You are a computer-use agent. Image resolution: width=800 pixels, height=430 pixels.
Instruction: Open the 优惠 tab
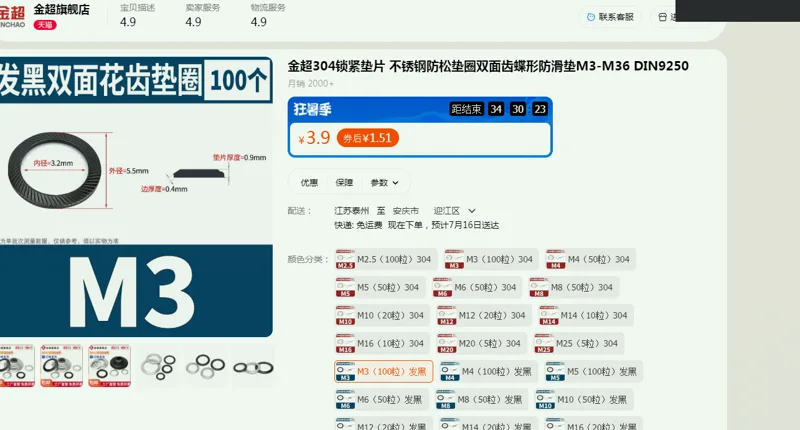tap(309, 183)
